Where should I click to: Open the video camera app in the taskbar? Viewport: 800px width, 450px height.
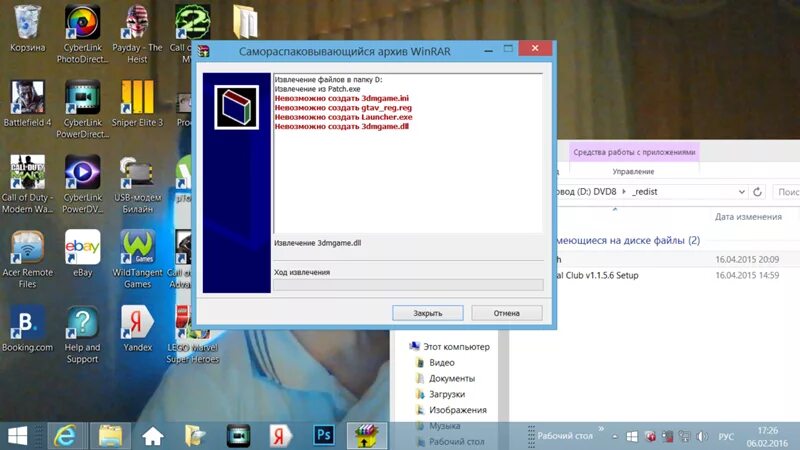(238, 436)
